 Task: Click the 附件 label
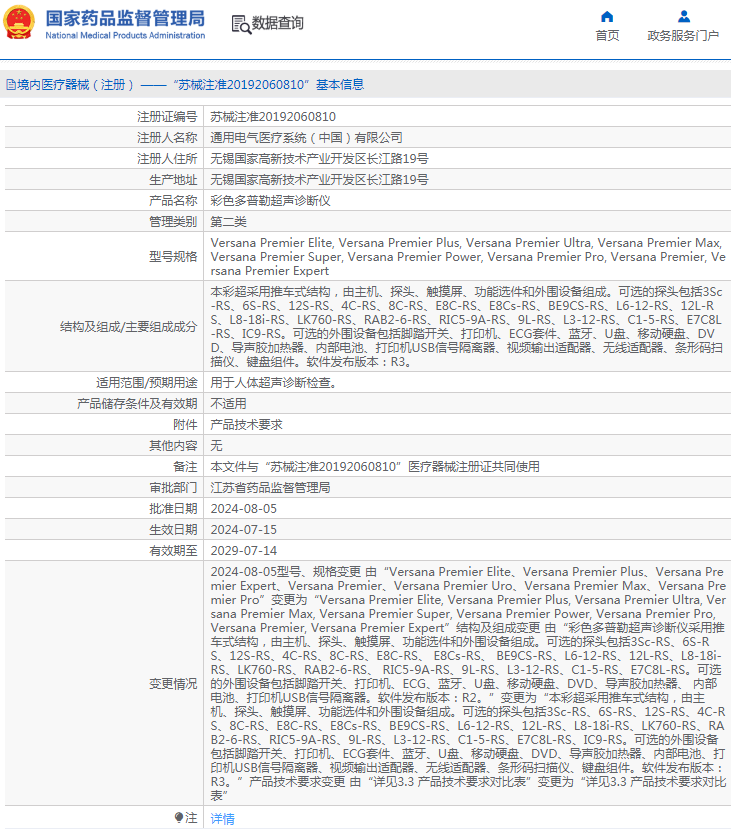[x=185, y=424]
